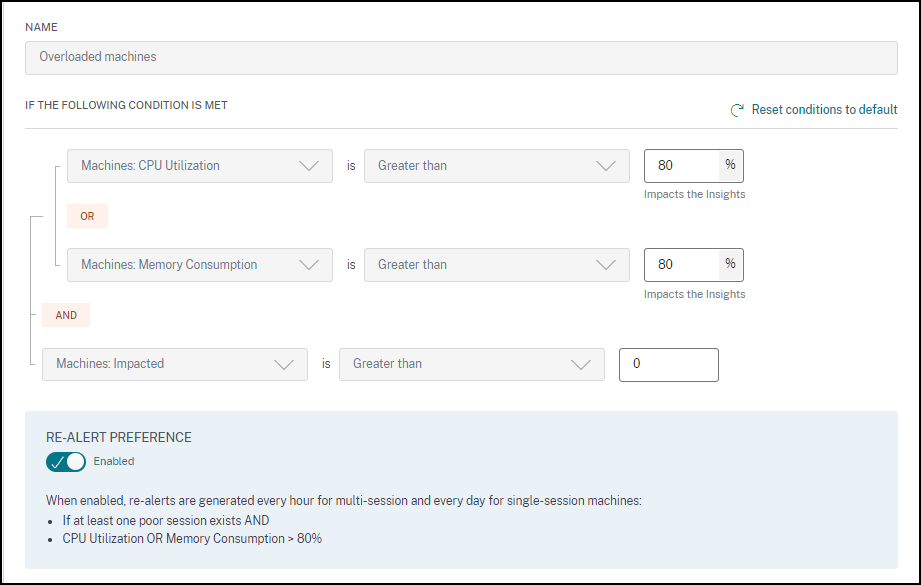The width and height of the screenshot is (921, 585).
Task: Click the Enabled label beside the toggle
Action: tap(114, 462)
